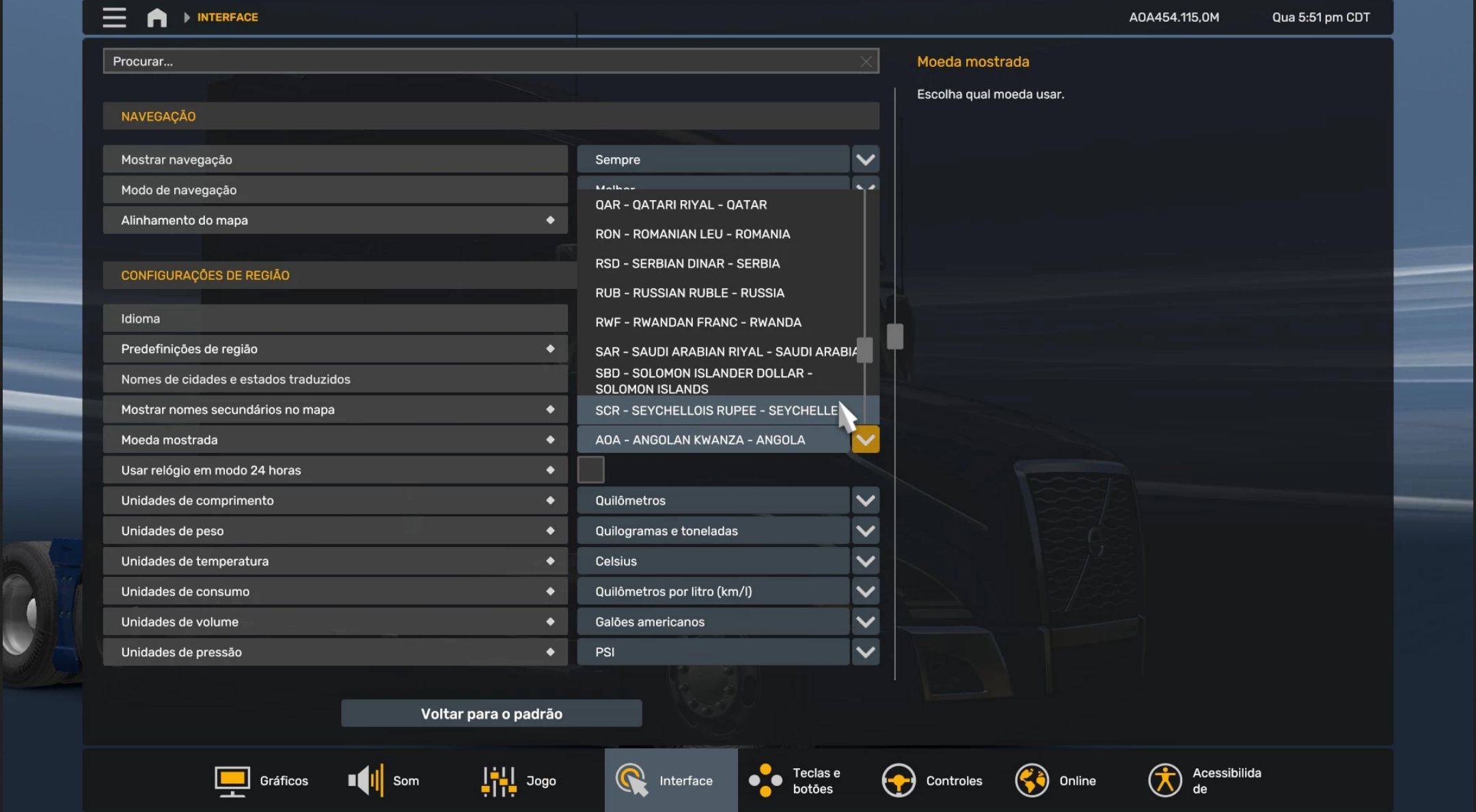This screenshot has height=812, width=1476.
Task: Open the hamburger menu icon
Action: click(x=114, y=17)
